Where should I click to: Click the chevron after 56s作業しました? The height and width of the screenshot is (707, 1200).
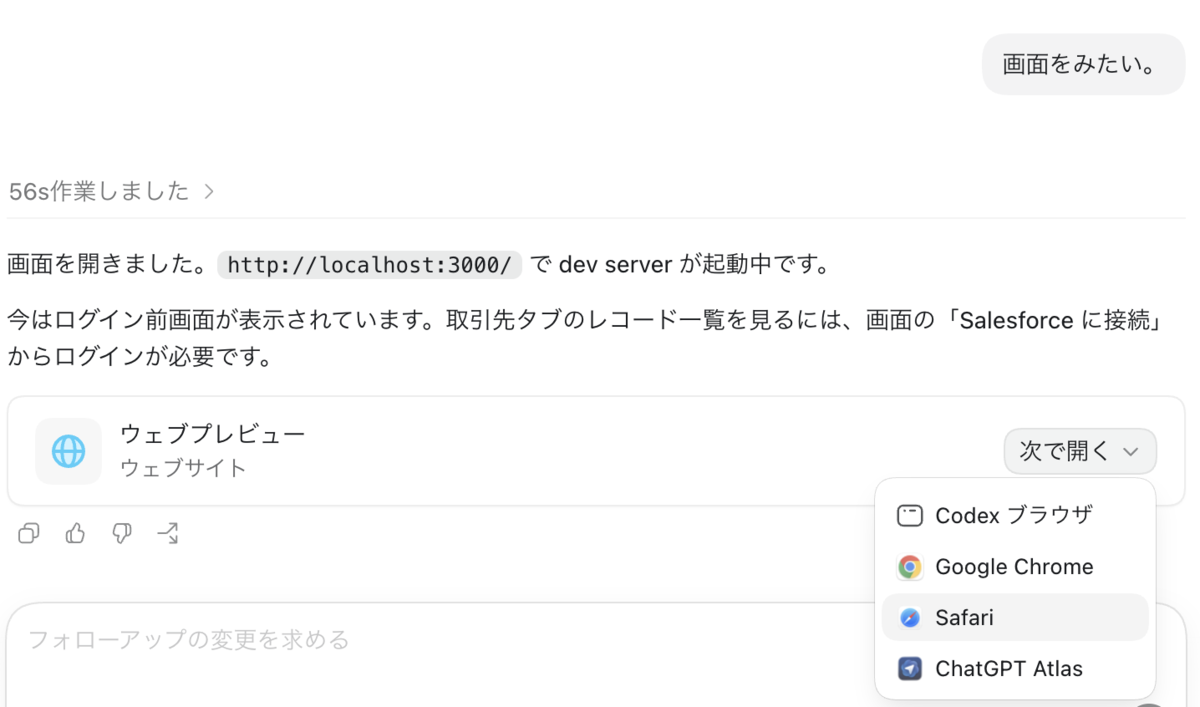coord(209,192)
